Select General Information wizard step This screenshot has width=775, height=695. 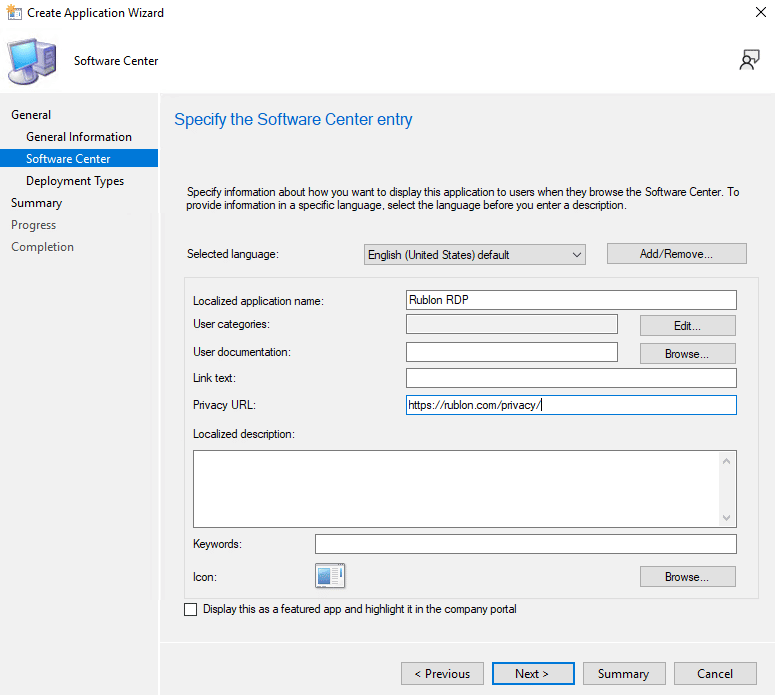click(x=79, y=137)
